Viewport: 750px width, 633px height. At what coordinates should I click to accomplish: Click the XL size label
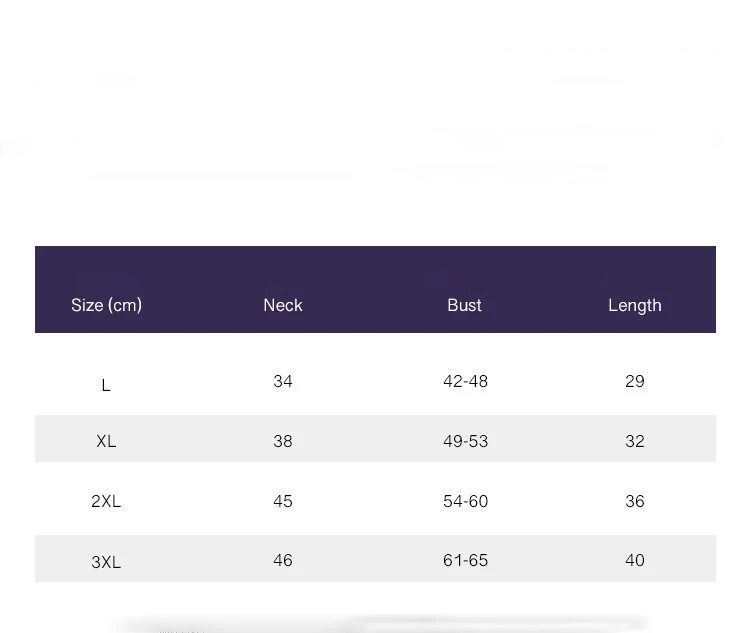(106, 441)
